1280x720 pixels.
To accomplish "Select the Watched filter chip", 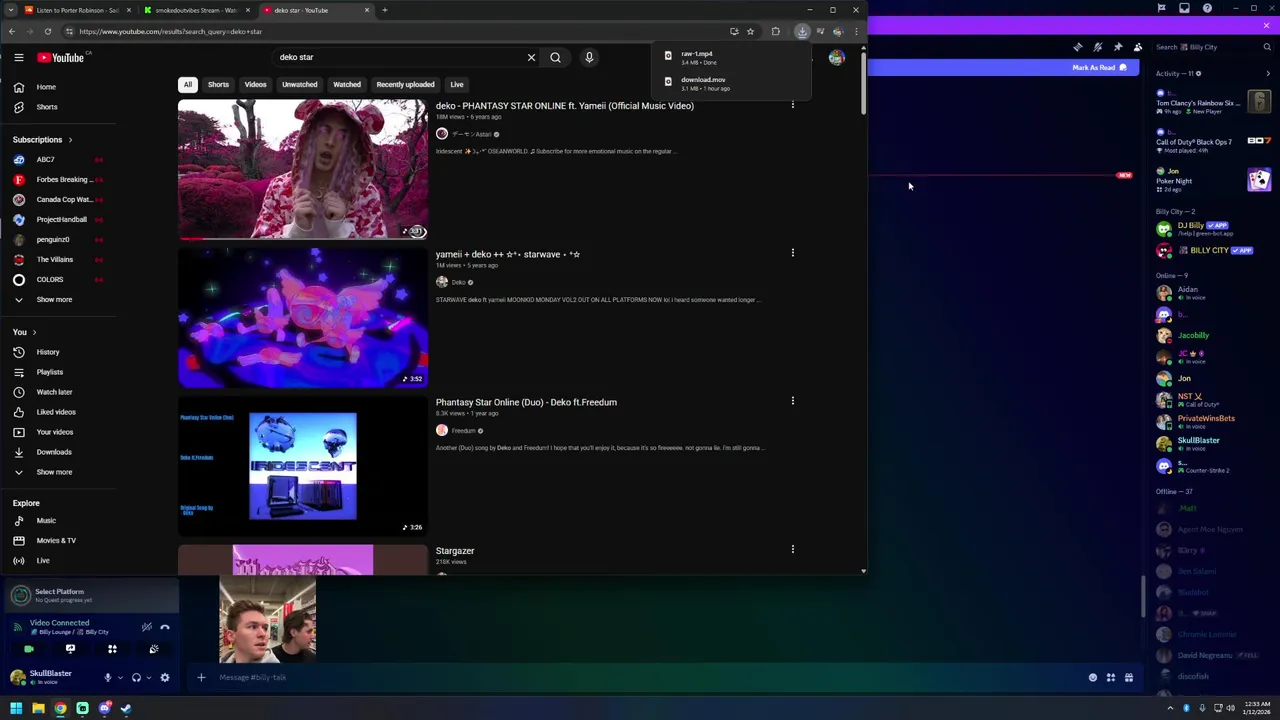I will pos(347,84).
